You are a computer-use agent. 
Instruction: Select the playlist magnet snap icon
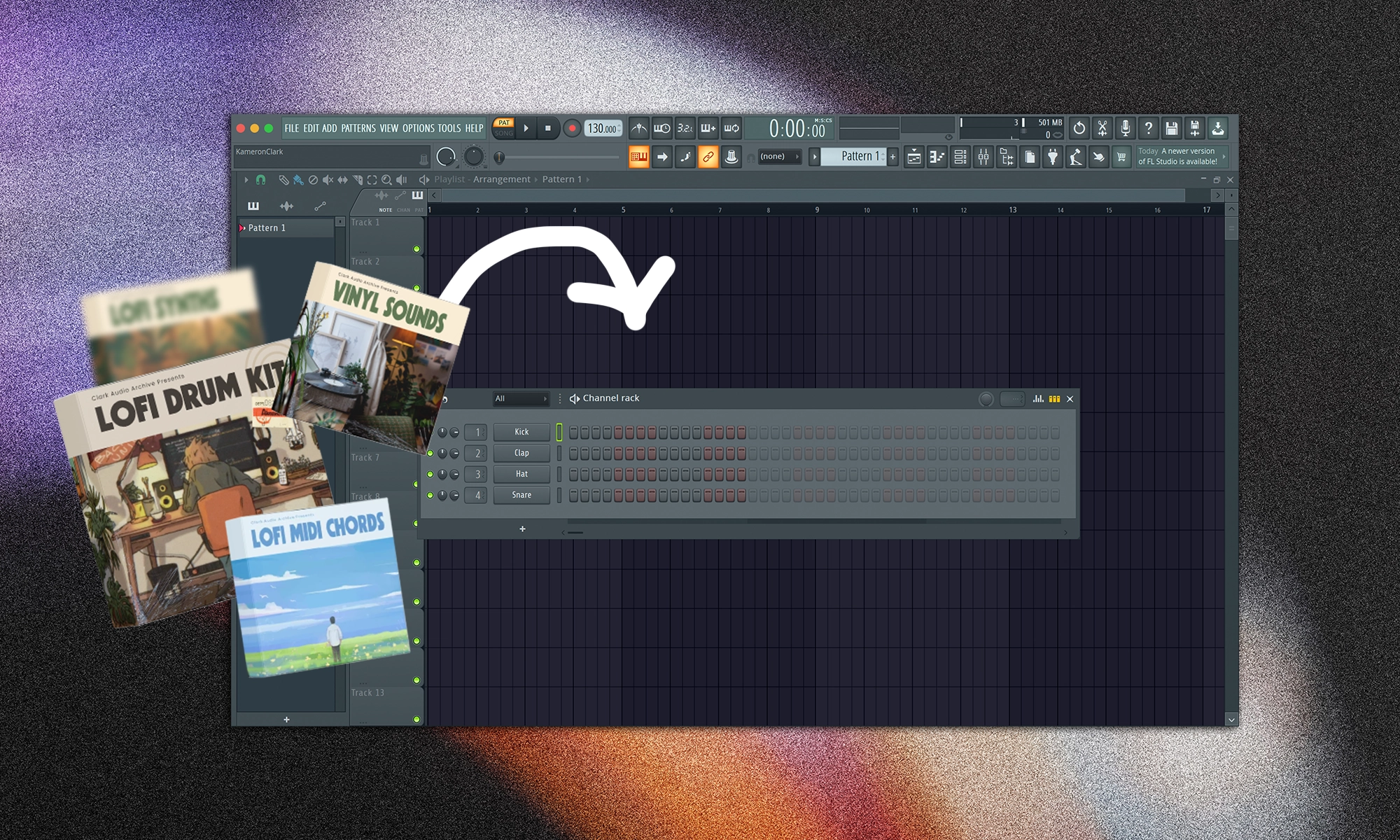pyautogui.click(x=260, y=180)
